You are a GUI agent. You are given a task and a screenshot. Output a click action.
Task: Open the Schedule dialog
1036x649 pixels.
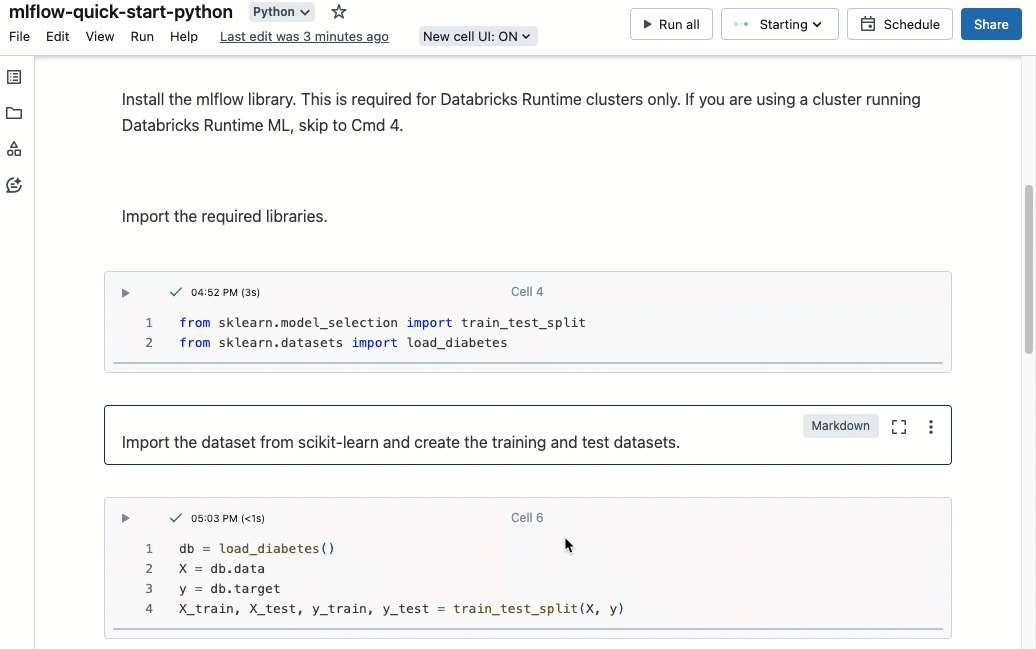pos(899,24)
